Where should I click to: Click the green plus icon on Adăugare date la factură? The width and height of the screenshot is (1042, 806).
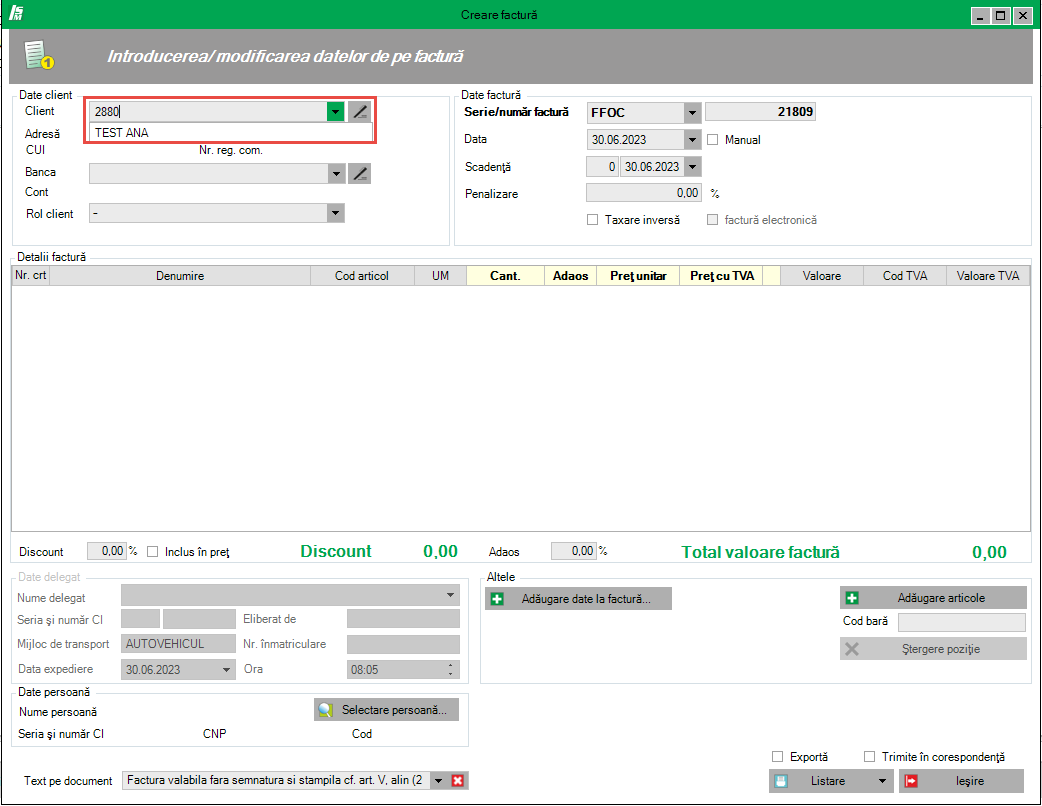tap(496, 599)
